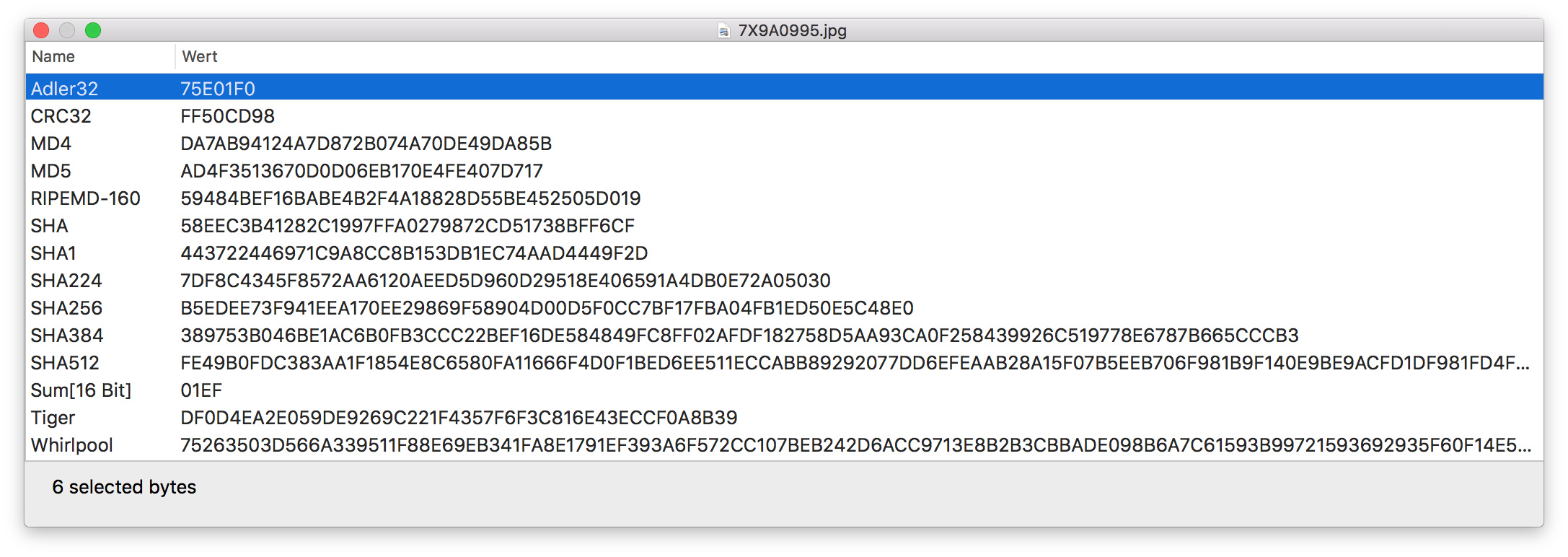The image size is (1568, 557).
Task: Click the gray minimize window button
Action: [x=67, y=30]
